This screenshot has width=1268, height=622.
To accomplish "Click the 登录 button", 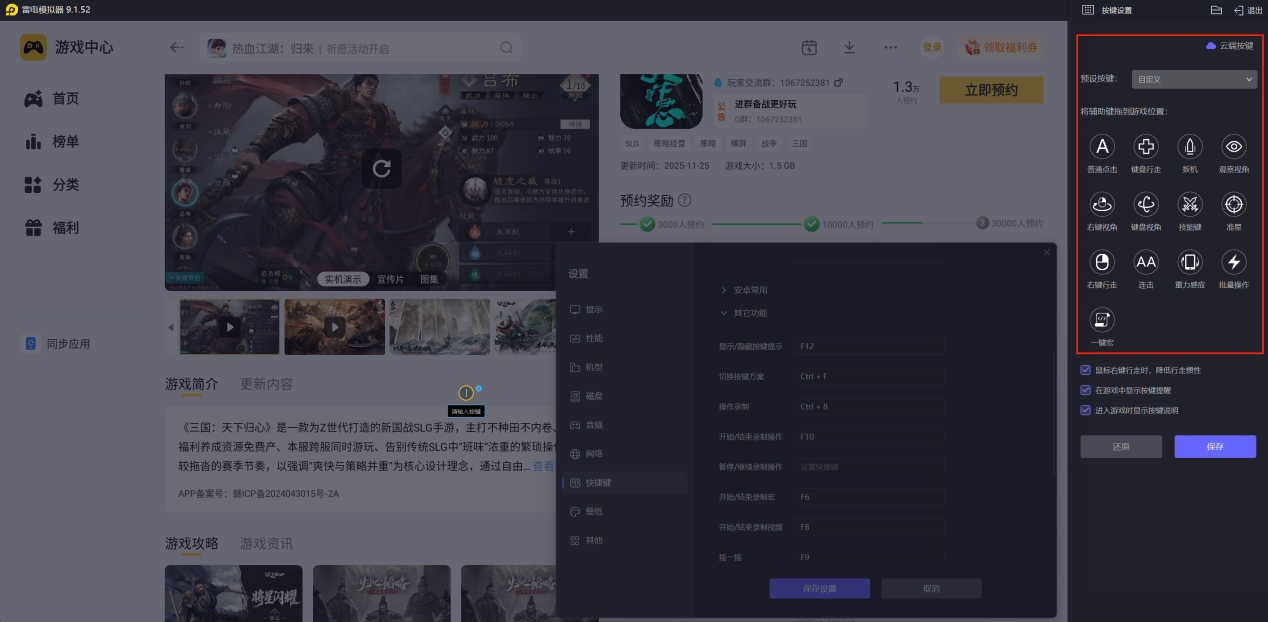I will point(932,47).
